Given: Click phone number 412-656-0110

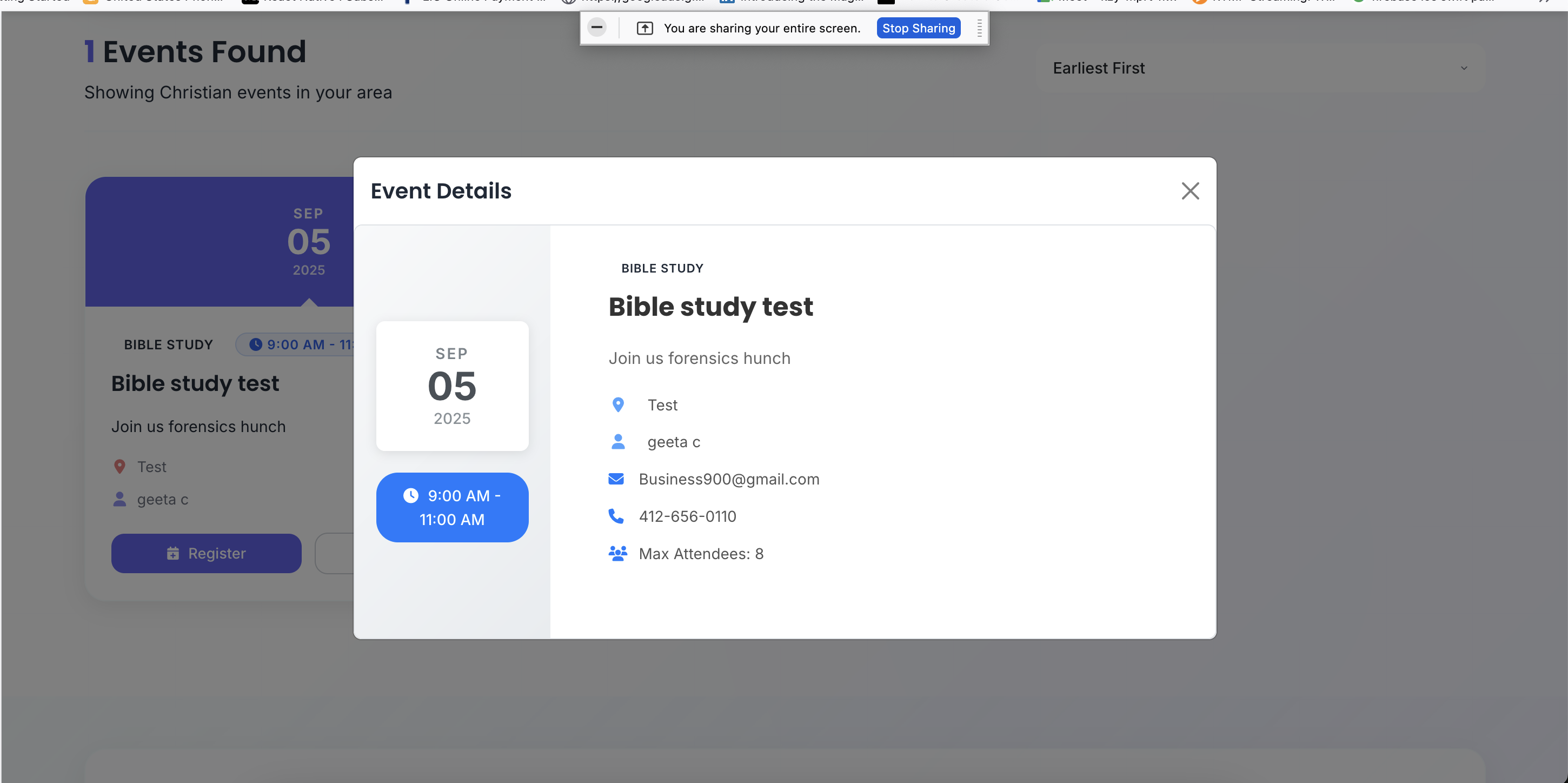Looking at the screenshot, I should 687,516.
